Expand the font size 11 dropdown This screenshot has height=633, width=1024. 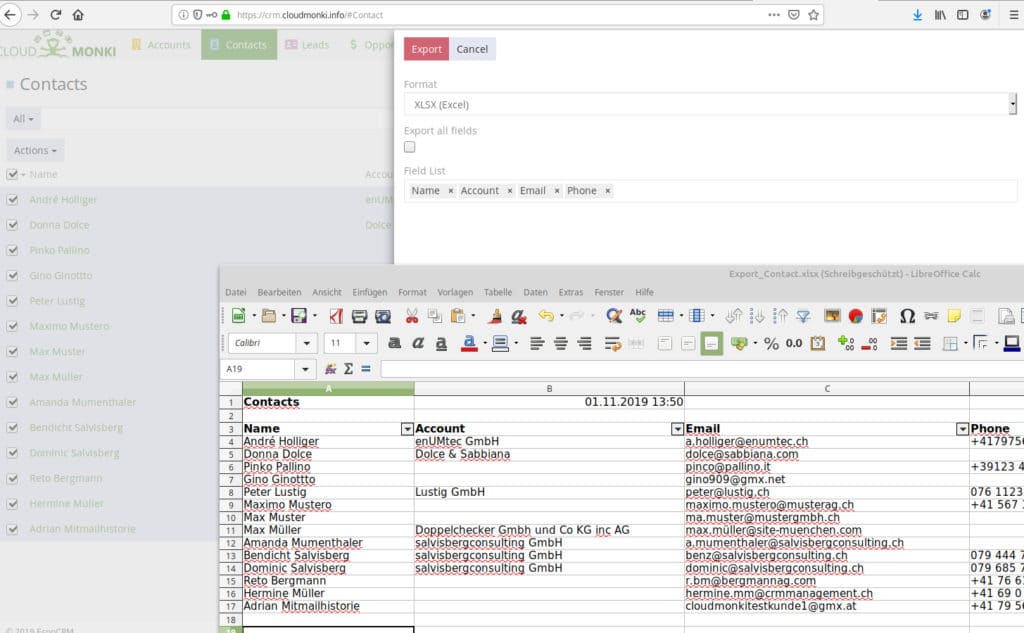(366, 343)
